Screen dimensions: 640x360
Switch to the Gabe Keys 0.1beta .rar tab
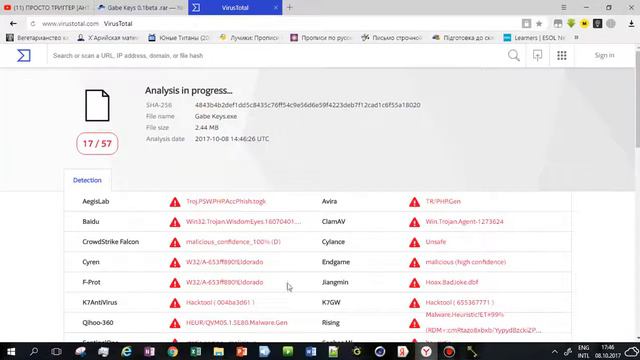(x=141, y=7)
